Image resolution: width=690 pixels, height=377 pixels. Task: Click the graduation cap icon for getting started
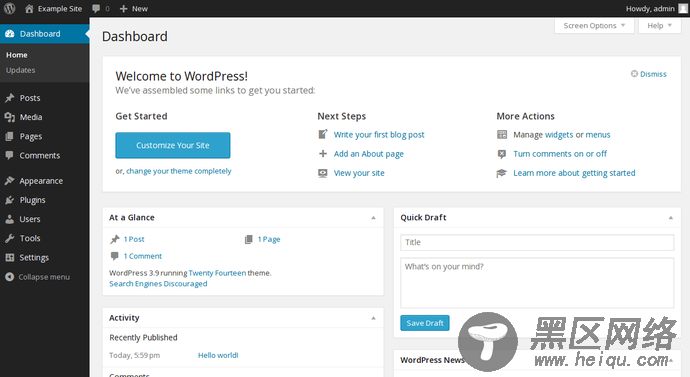point(502,173)
